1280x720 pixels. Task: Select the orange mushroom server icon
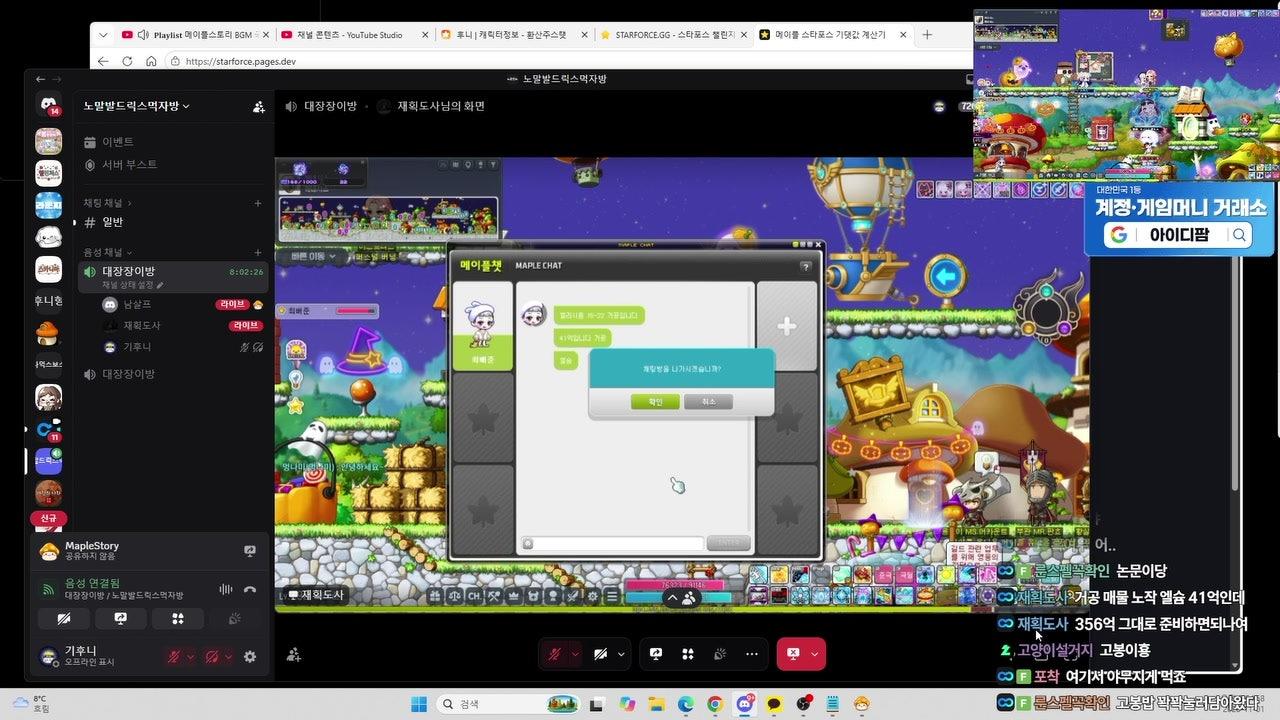pyautogui.click(x=48, y=333)
